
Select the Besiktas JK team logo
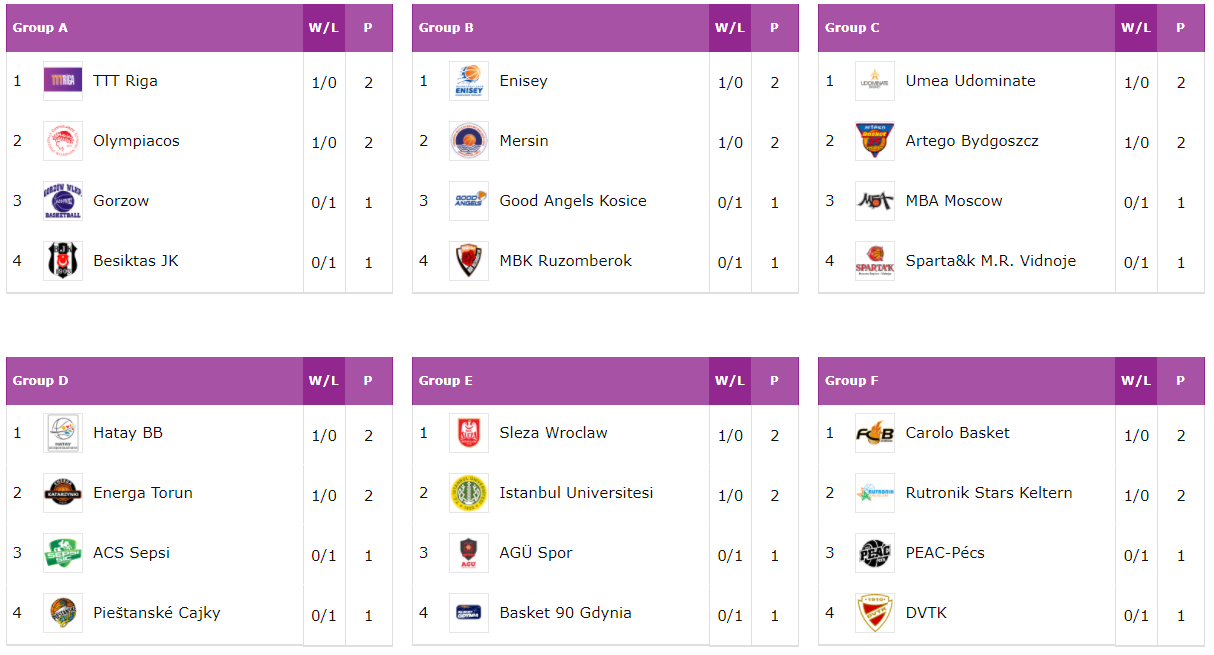point(63,261)
